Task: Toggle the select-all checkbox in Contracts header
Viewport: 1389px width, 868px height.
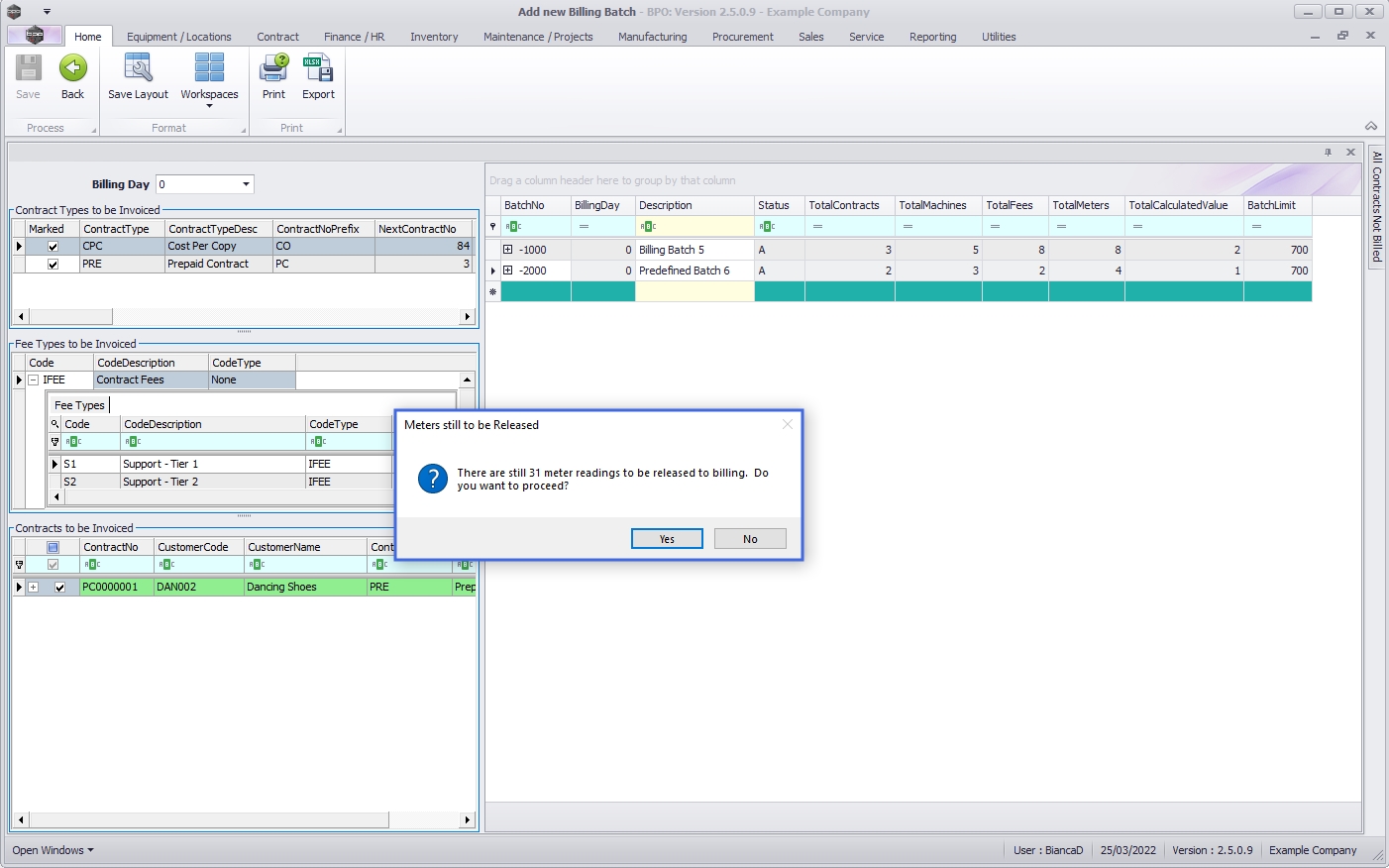Action: 53,547
